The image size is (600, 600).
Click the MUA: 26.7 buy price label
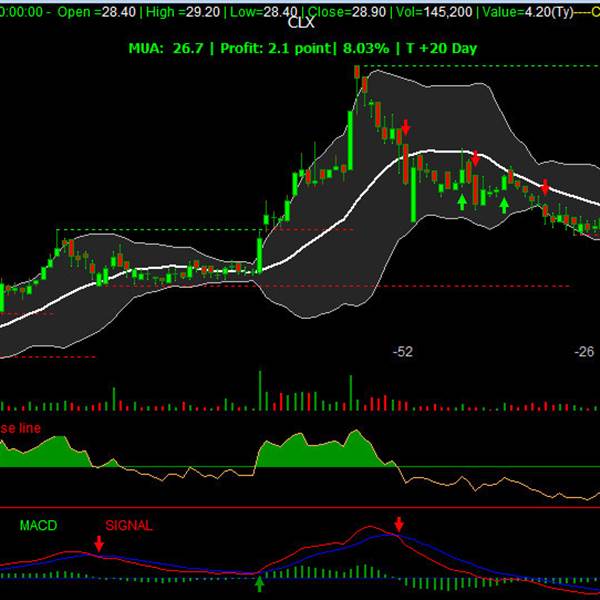(166, 49)
